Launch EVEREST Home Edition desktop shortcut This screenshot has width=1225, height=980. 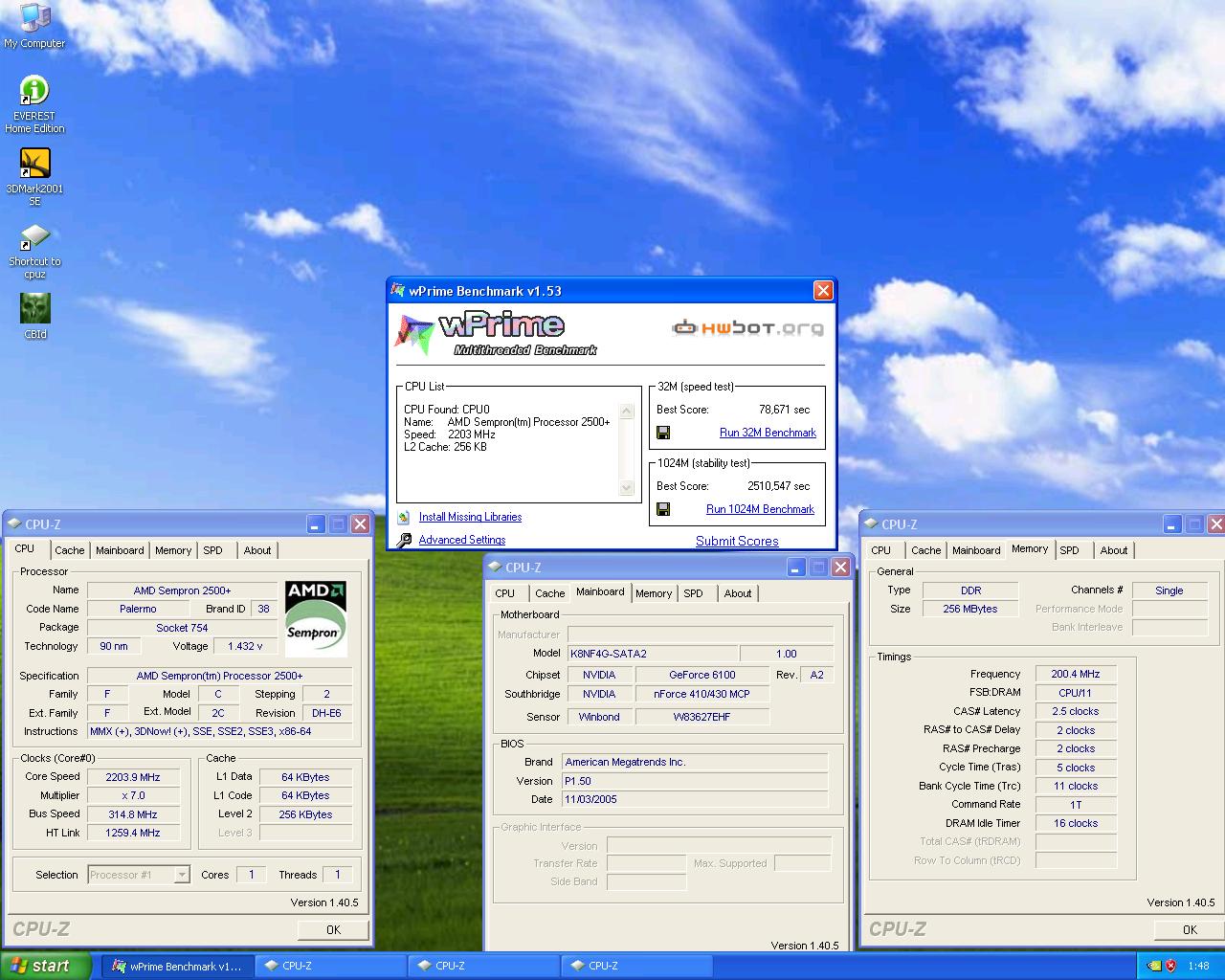click(34, 104)
